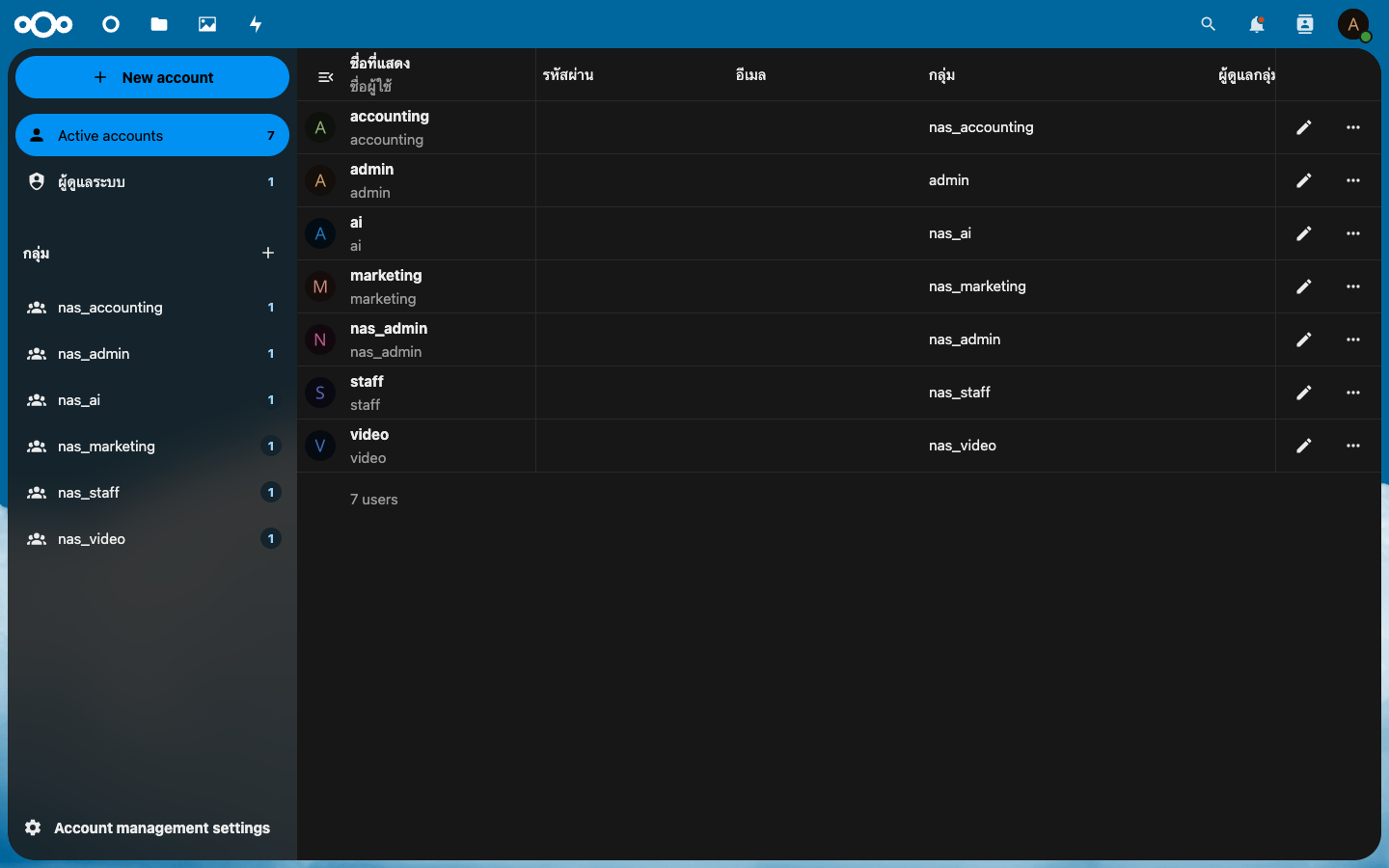Click the staff user S avatar
The image size is (1389, 868).
[x=320, y=393]
